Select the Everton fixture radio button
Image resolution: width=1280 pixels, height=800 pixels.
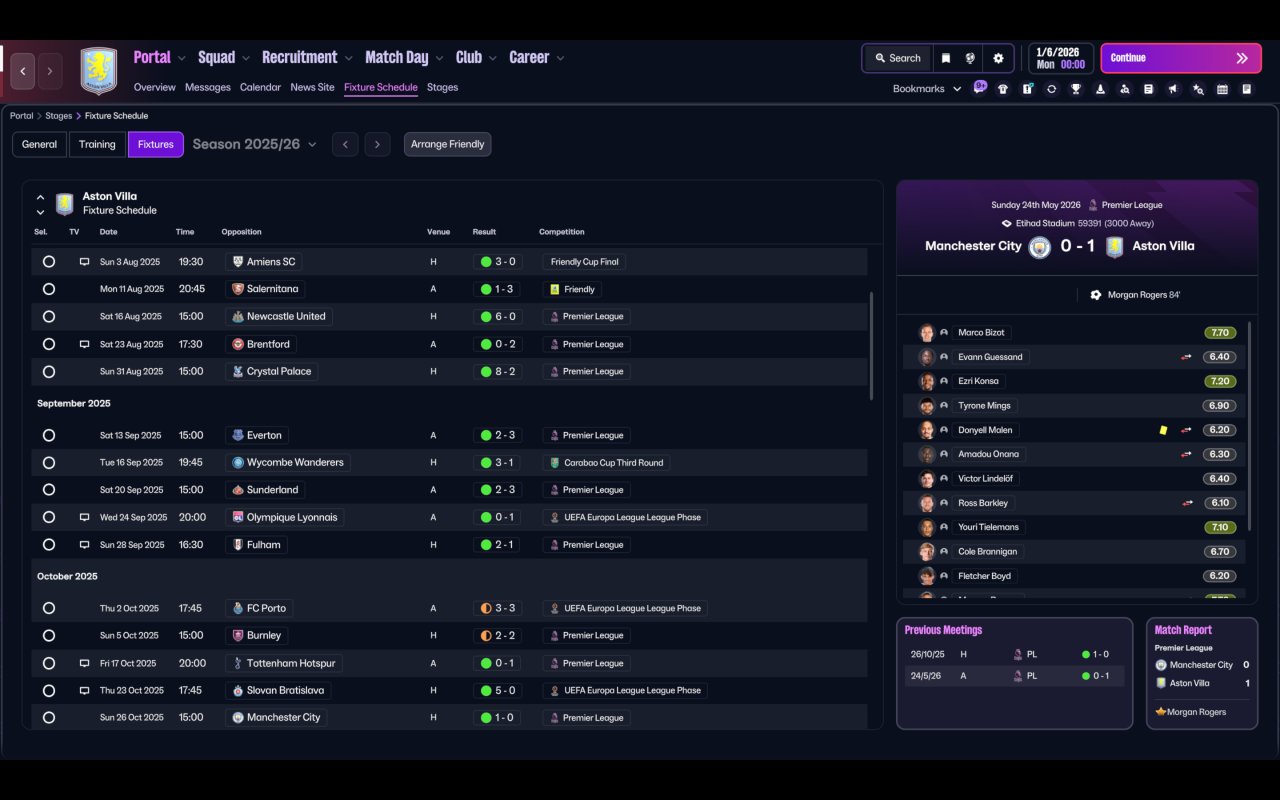pos(49,435)
